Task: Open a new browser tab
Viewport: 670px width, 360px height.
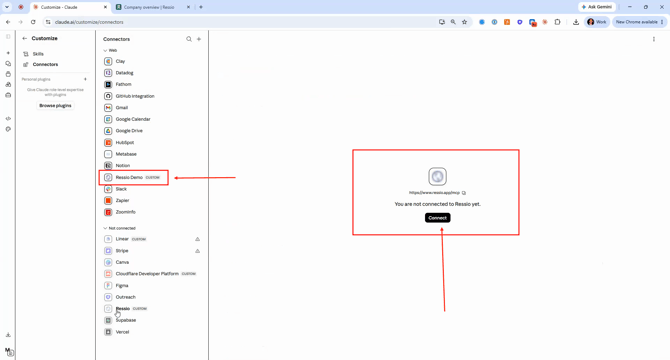Action: click(x=201, y=7)
